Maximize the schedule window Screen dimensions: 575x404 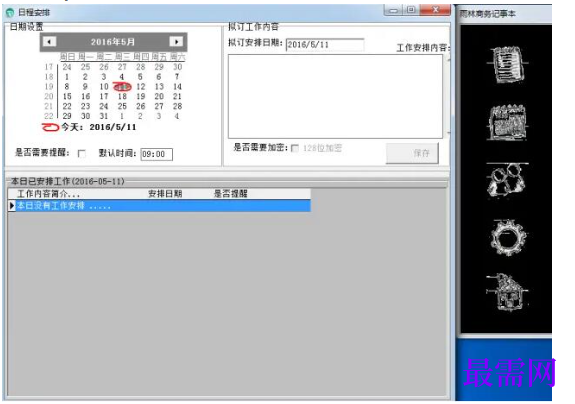[411, 10]
